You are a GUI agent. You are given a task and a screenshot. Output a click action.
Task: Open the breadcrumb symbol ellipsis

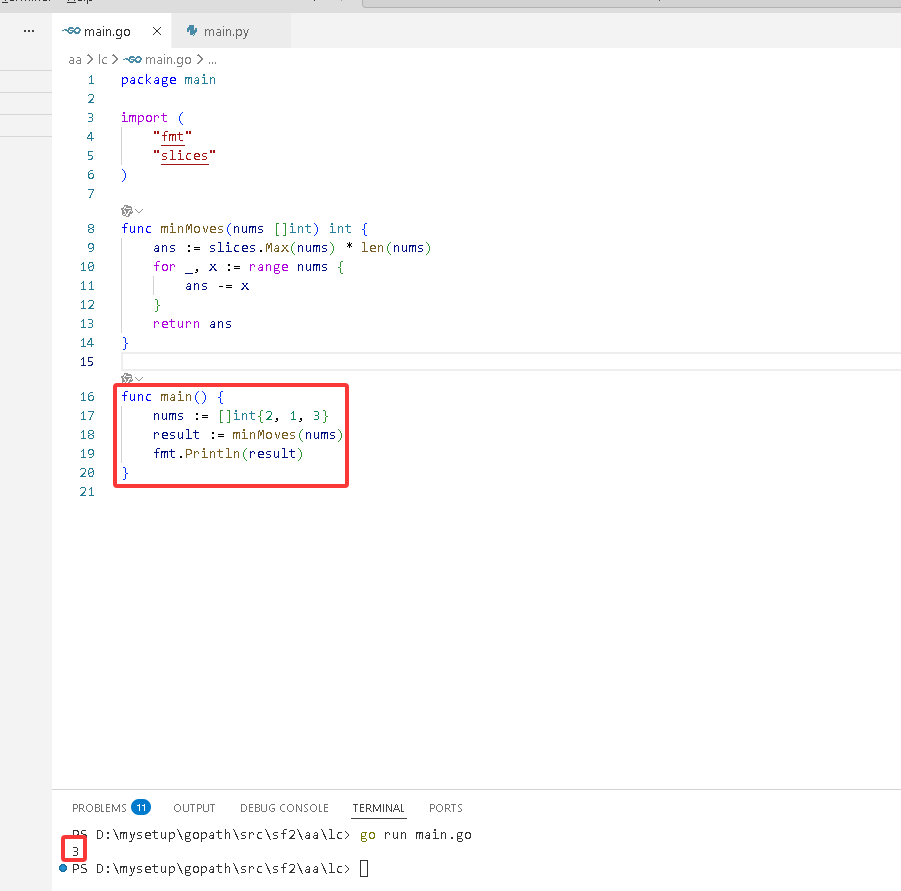(213, 60)
